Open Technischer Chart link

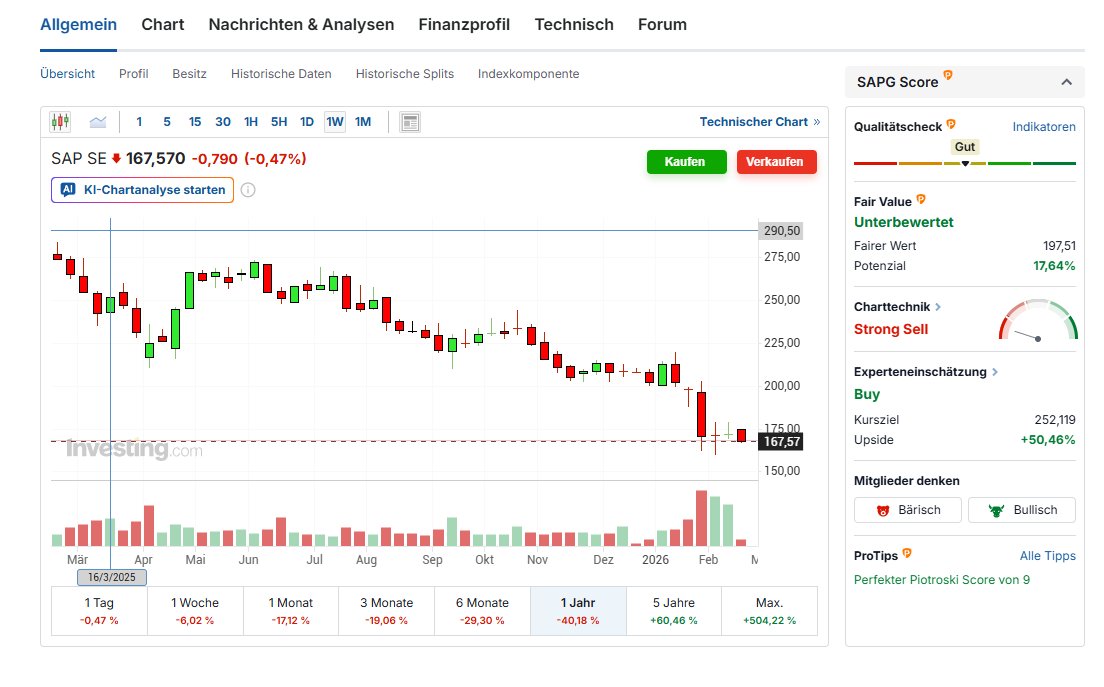click(760, 122)
